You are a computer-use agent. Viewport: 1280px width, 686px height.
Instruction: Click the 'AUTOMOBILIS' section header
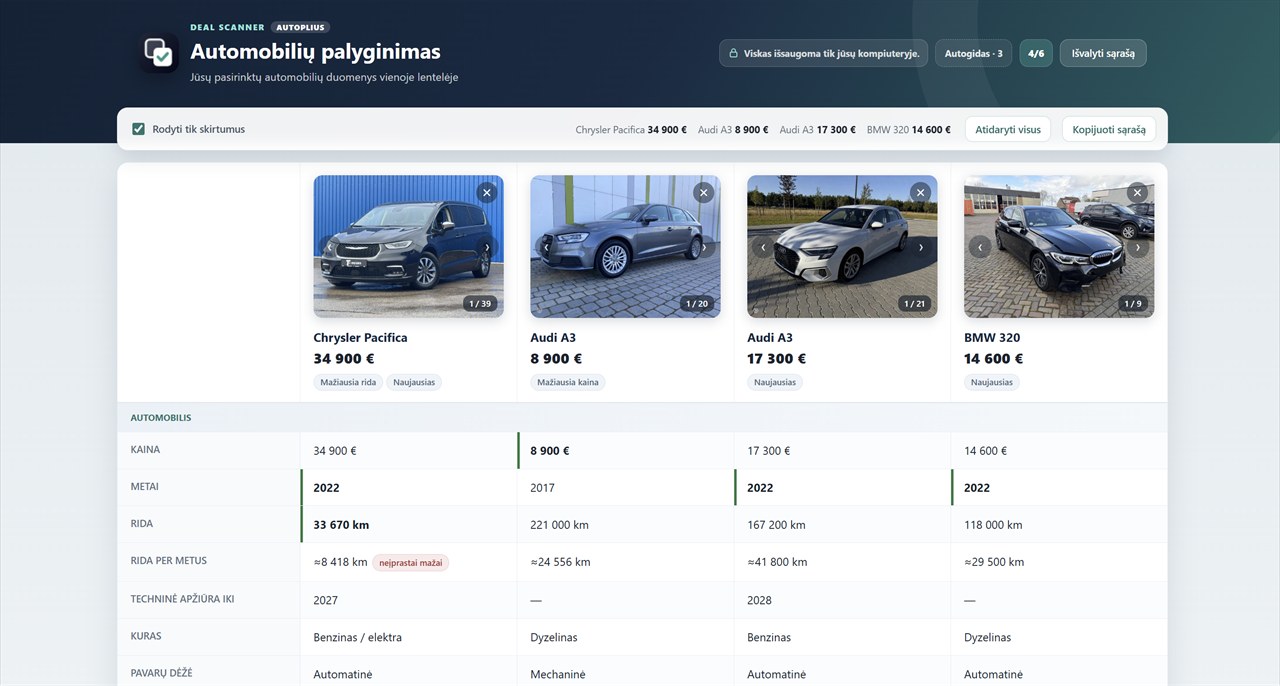(161, 417)
